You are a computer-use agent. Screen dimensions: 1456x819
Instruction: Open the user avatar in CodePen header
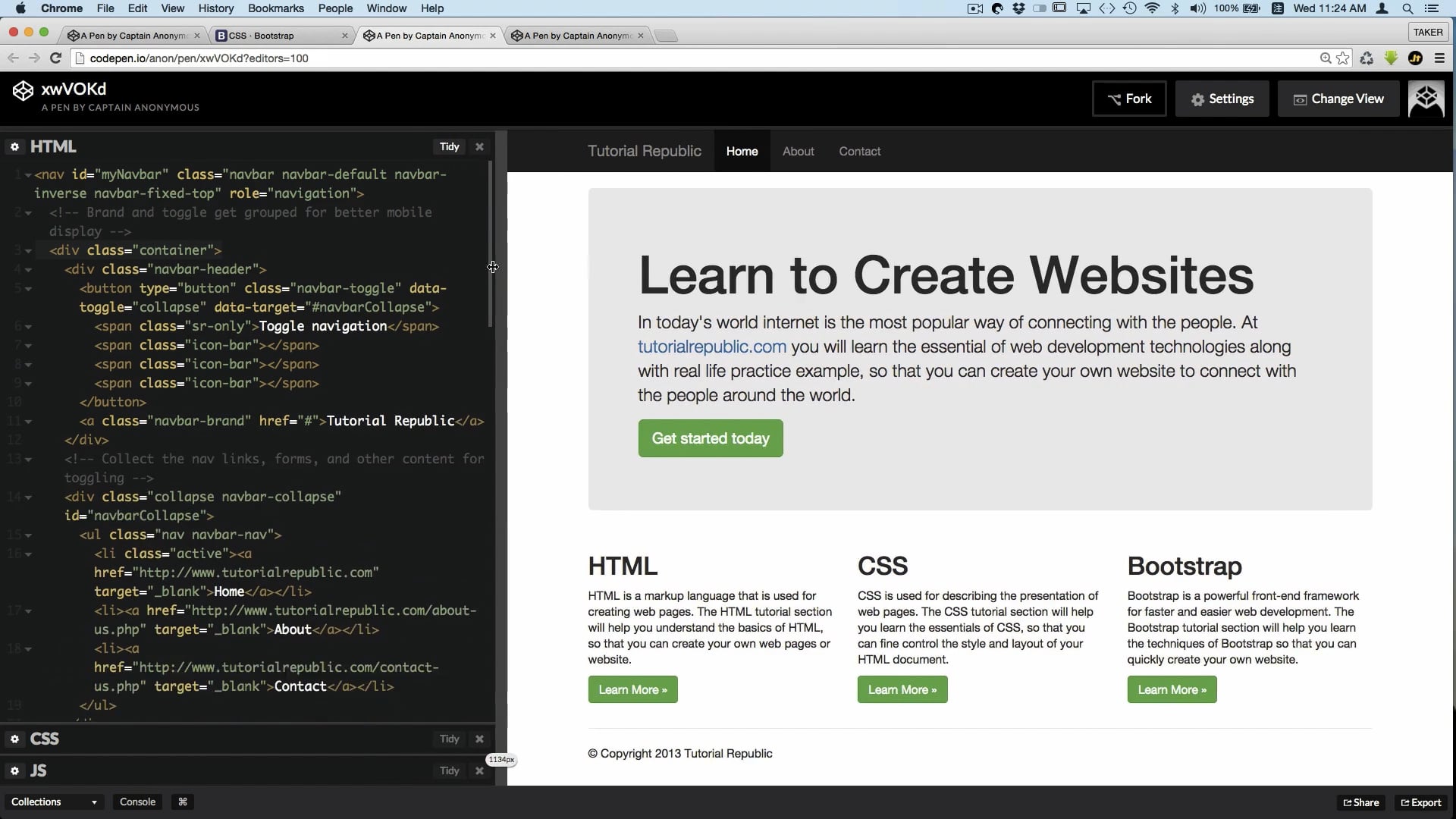tap(1426, 99)
